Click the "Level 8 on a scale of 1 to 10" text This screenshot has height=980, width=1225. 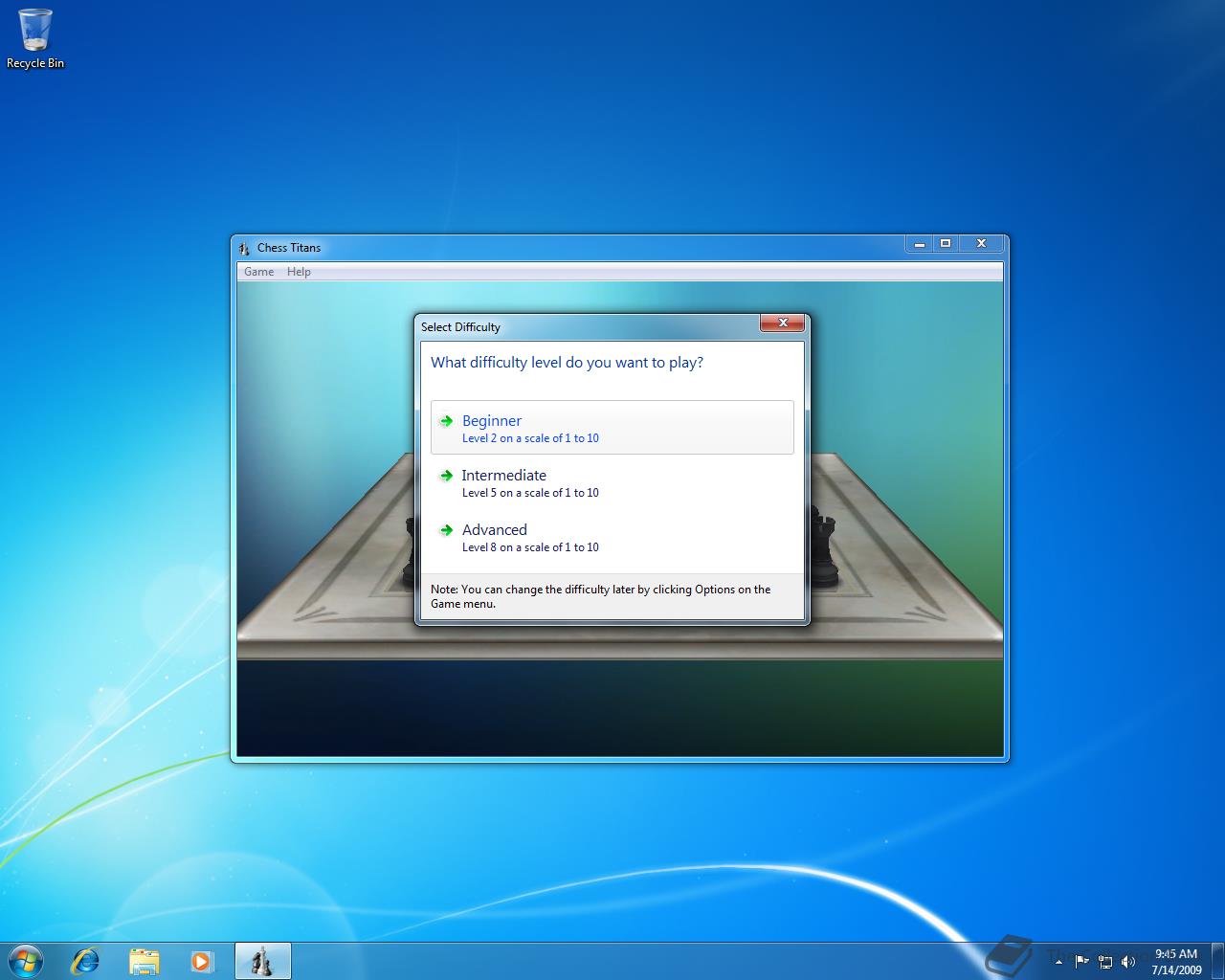coord(530,547)
